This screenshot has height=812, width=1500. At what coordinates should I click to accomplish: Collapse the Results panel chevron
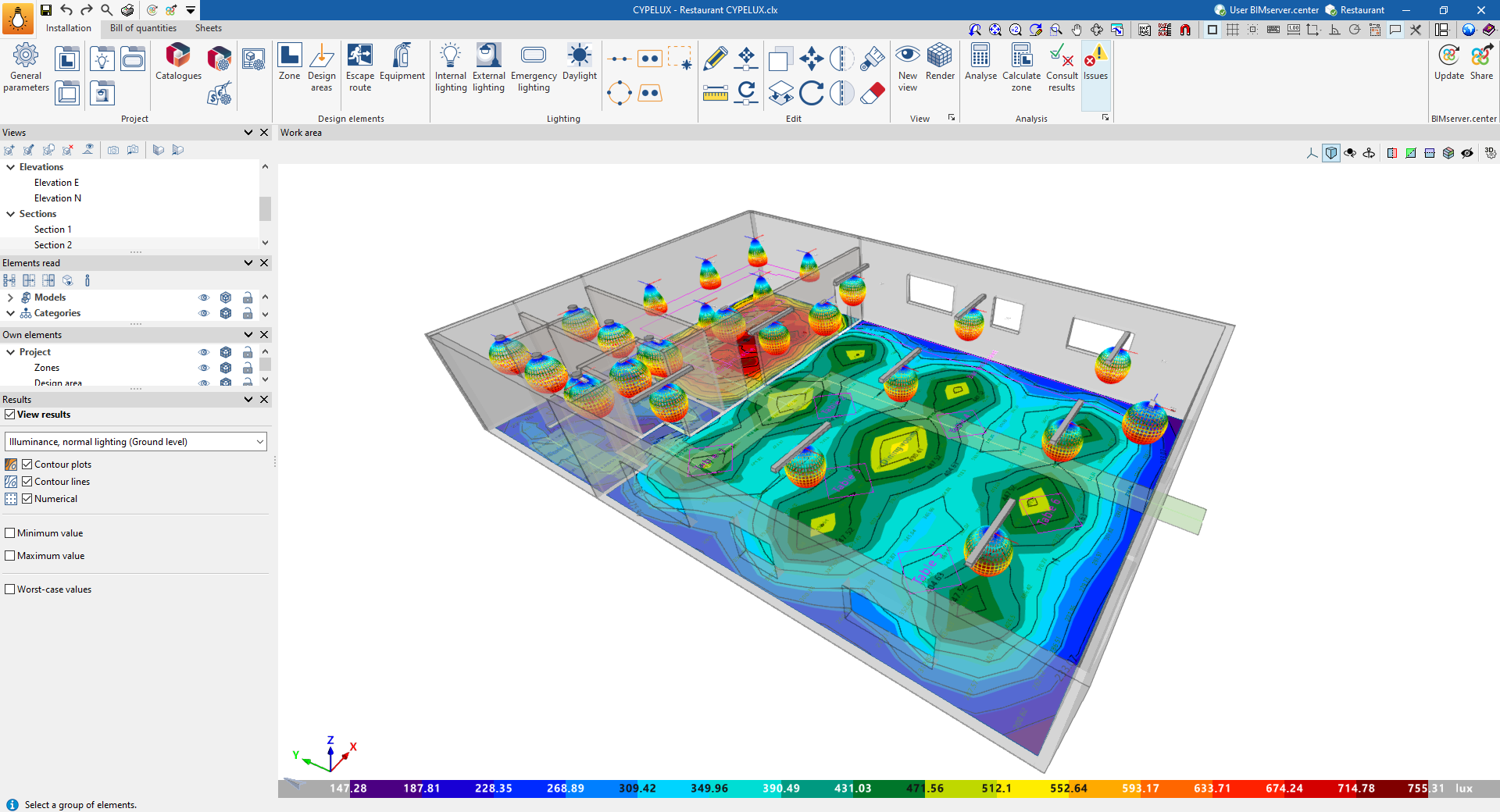tap(248, 400)
